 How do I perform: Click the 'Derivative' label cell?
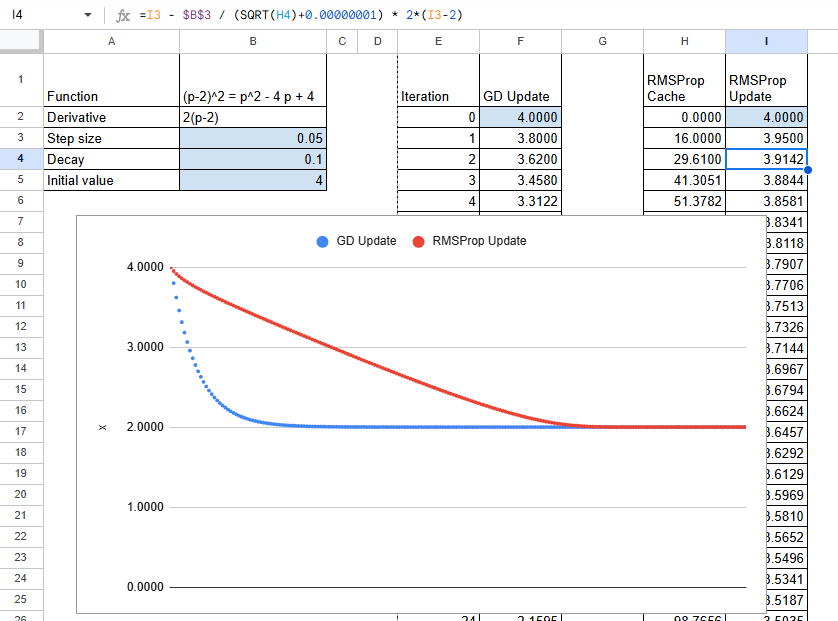tap(112, 117)
